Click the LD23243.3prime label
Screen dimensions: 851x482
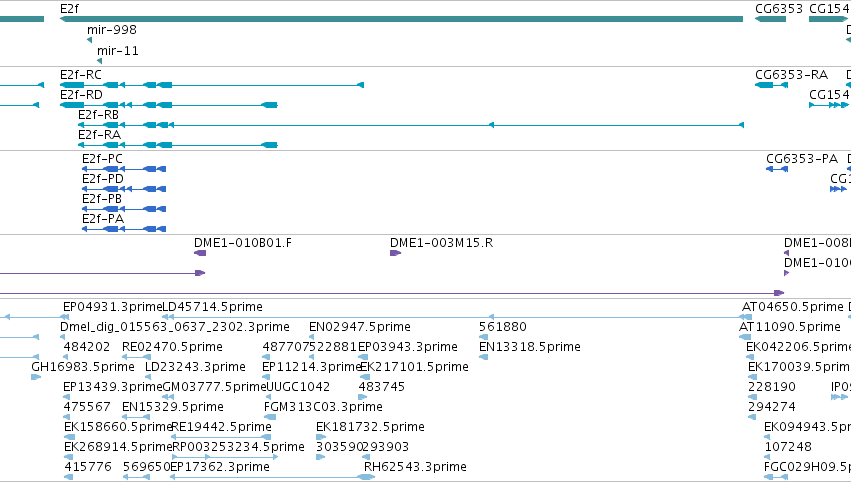click(x=195, y=367)
